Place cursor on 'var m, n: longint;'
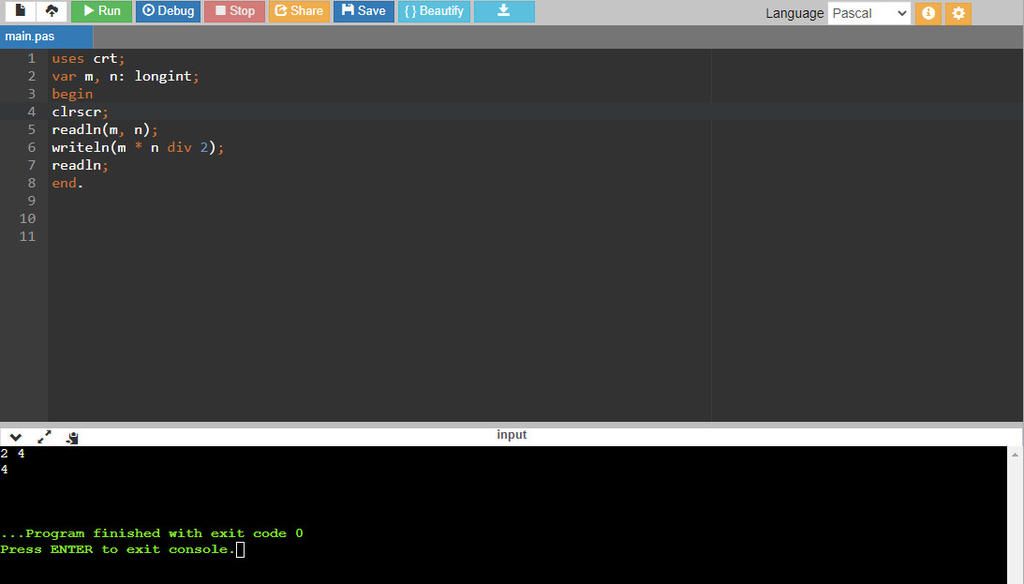This screenshot has width=1024, height=584. pos(125,76)
